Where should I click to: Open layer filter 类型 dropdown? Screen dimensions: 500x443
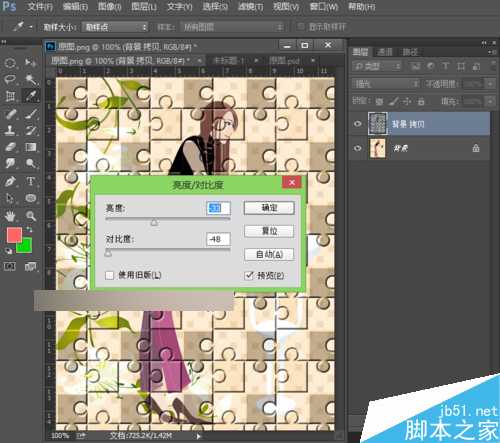tap(378, 66)
